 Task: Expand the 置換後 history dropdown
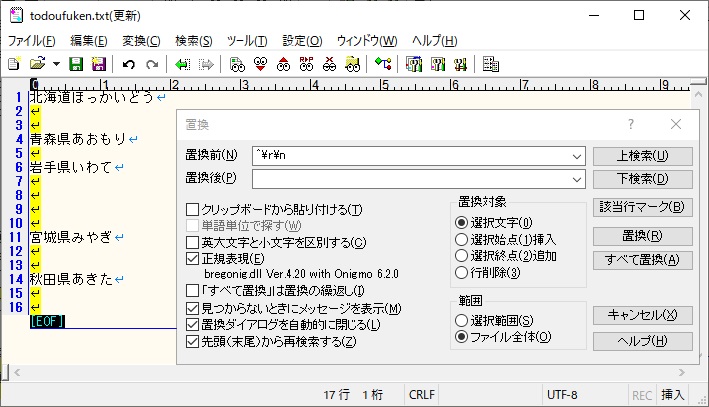[577, 180]
